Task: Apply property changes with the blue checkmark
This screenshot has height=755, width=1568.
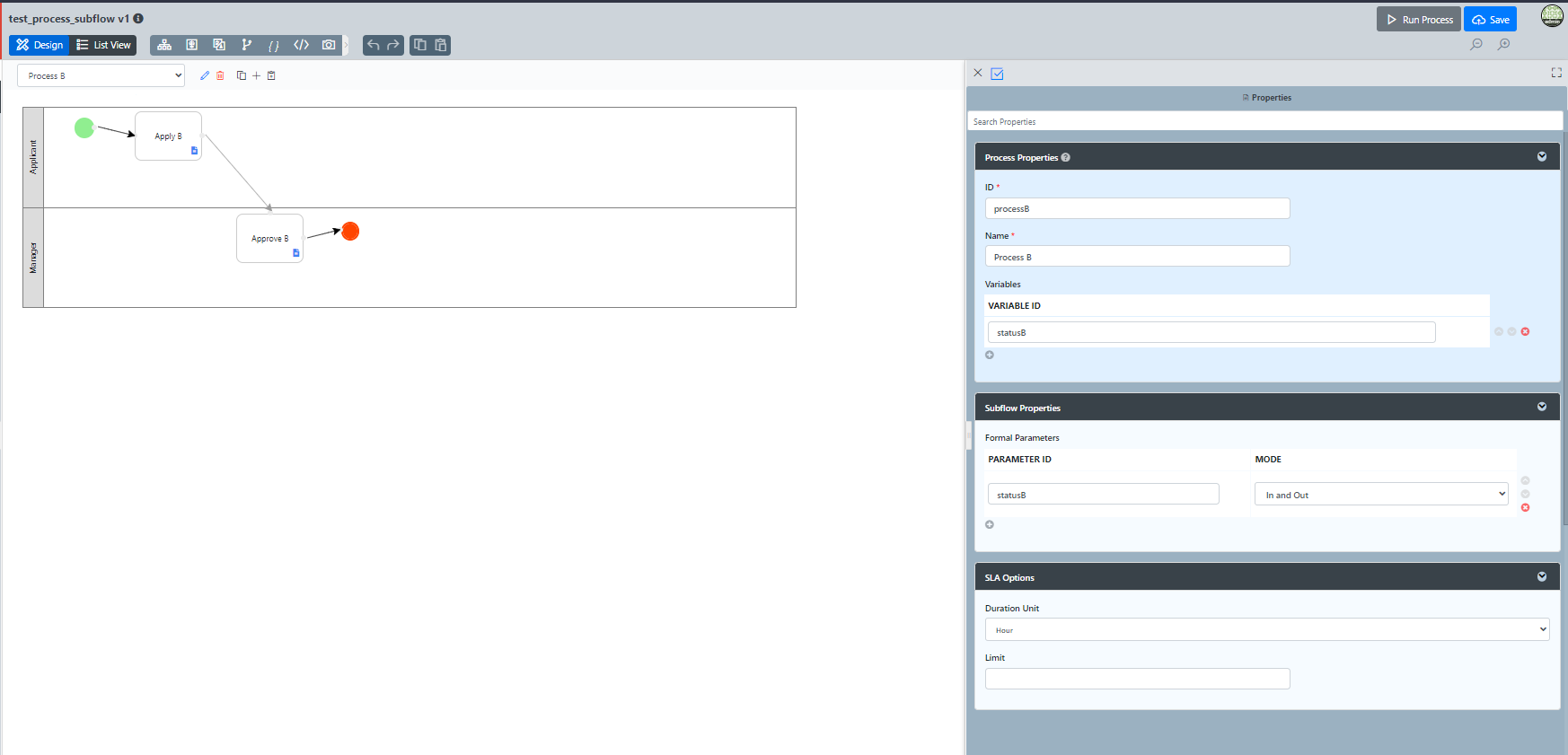Action: click(x=997, y=74)
